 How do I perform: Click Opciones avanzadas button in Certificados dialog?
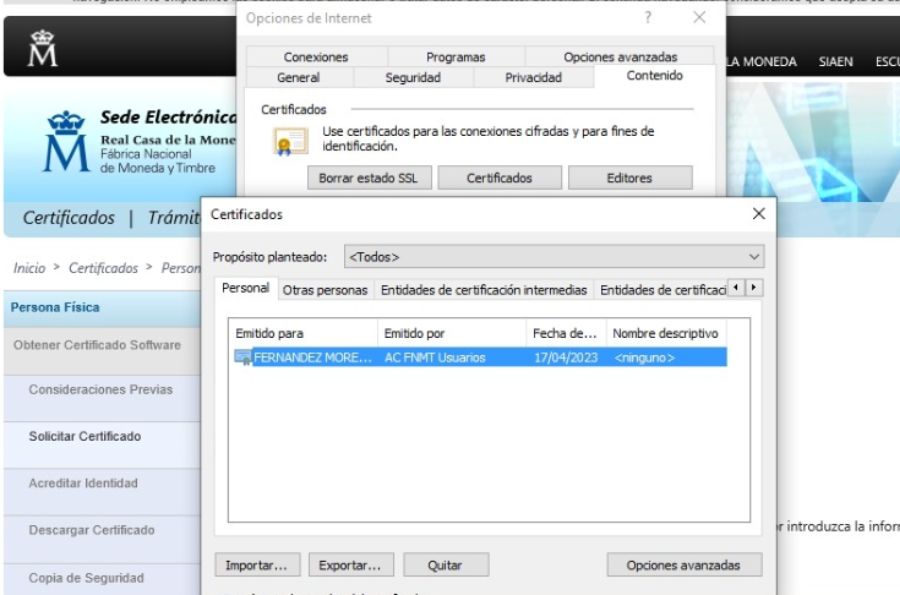click(x=684, y=565)
